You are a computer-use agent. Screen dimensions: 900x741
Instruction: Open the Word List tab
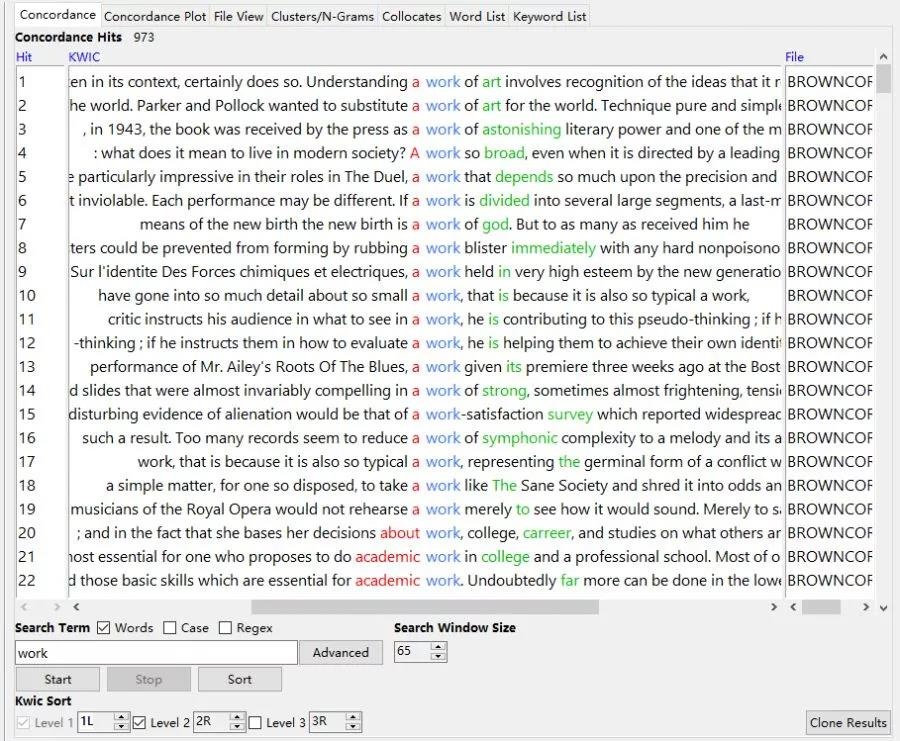coord(477,16)
